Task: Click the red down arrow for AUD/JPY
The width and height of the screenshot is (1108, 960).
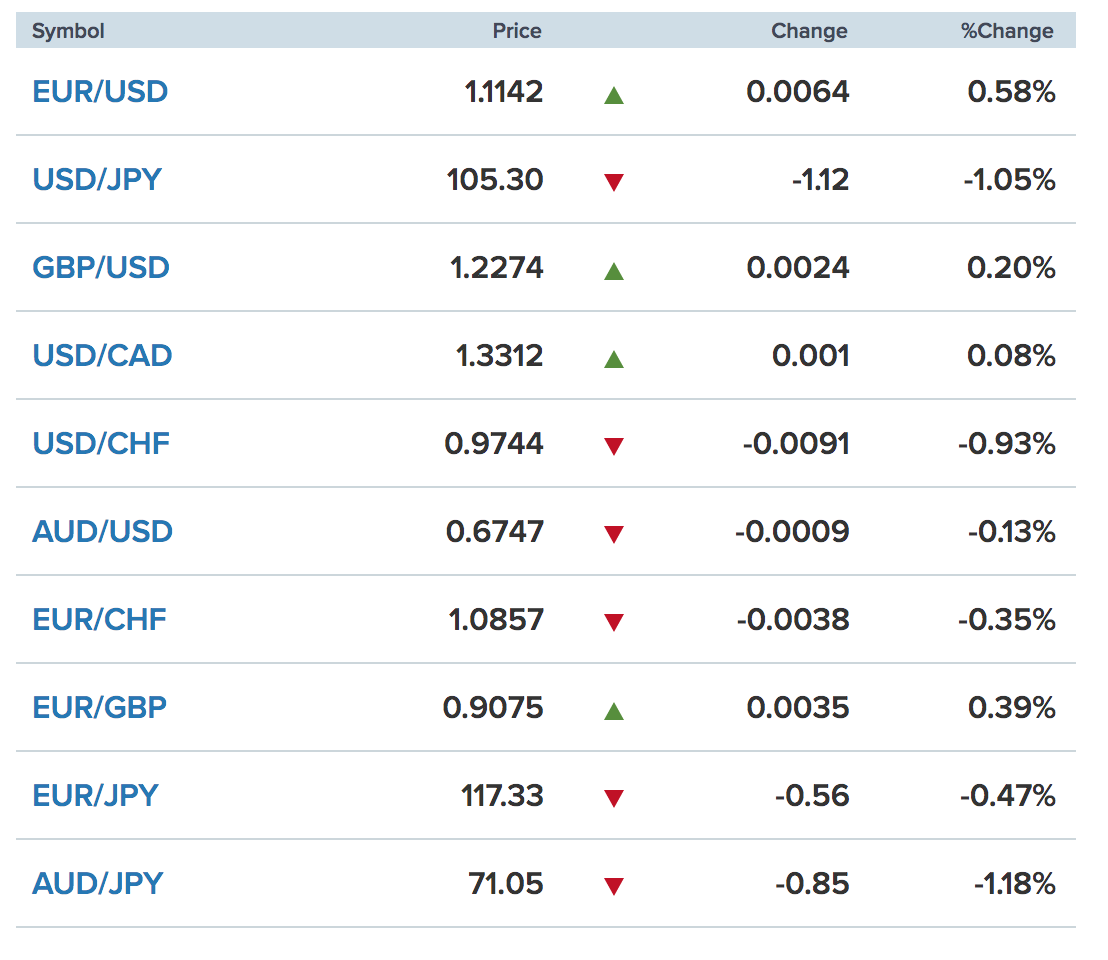Action: pyautogui.click(x=613, y=887)
